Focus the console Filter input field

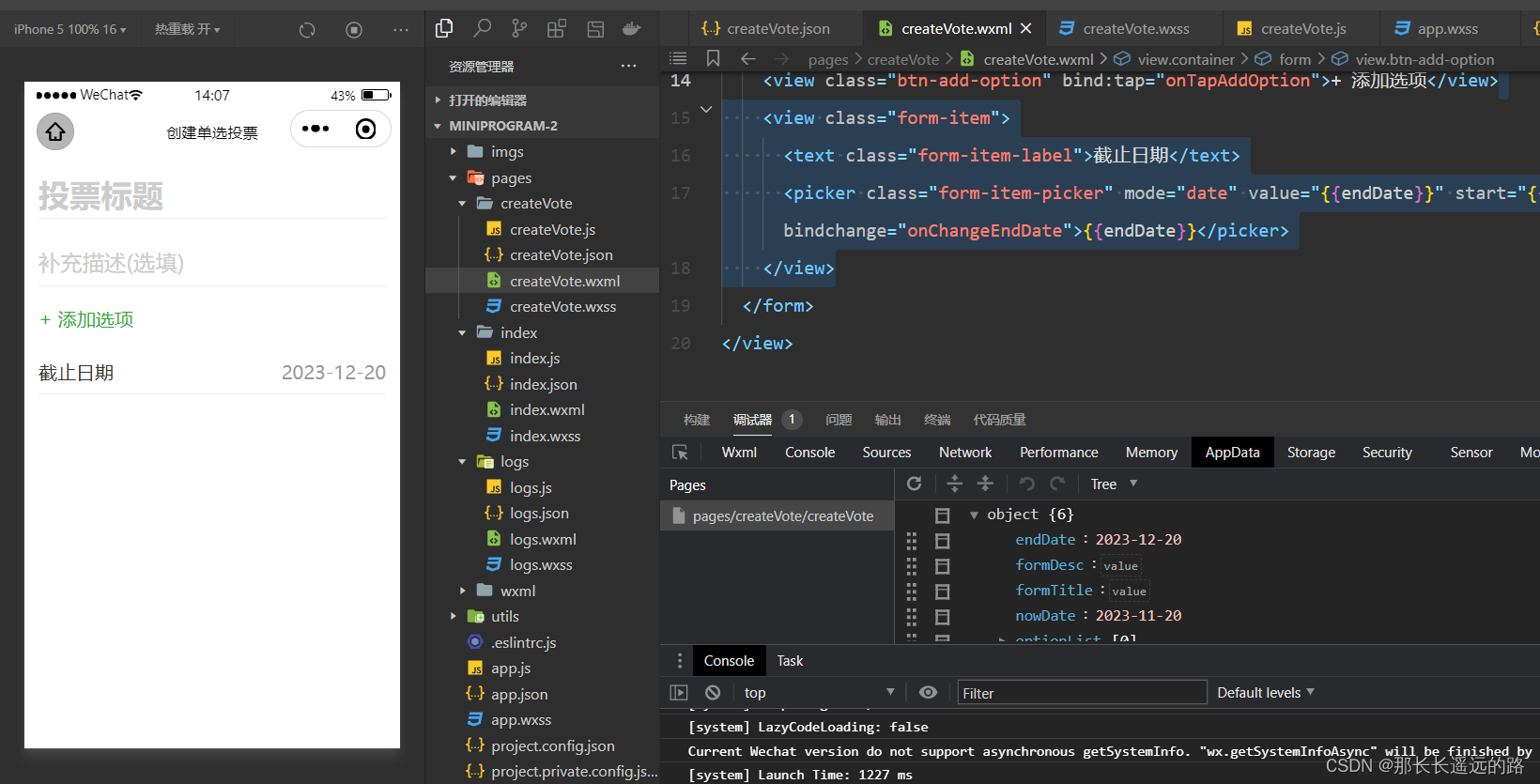1082,693
